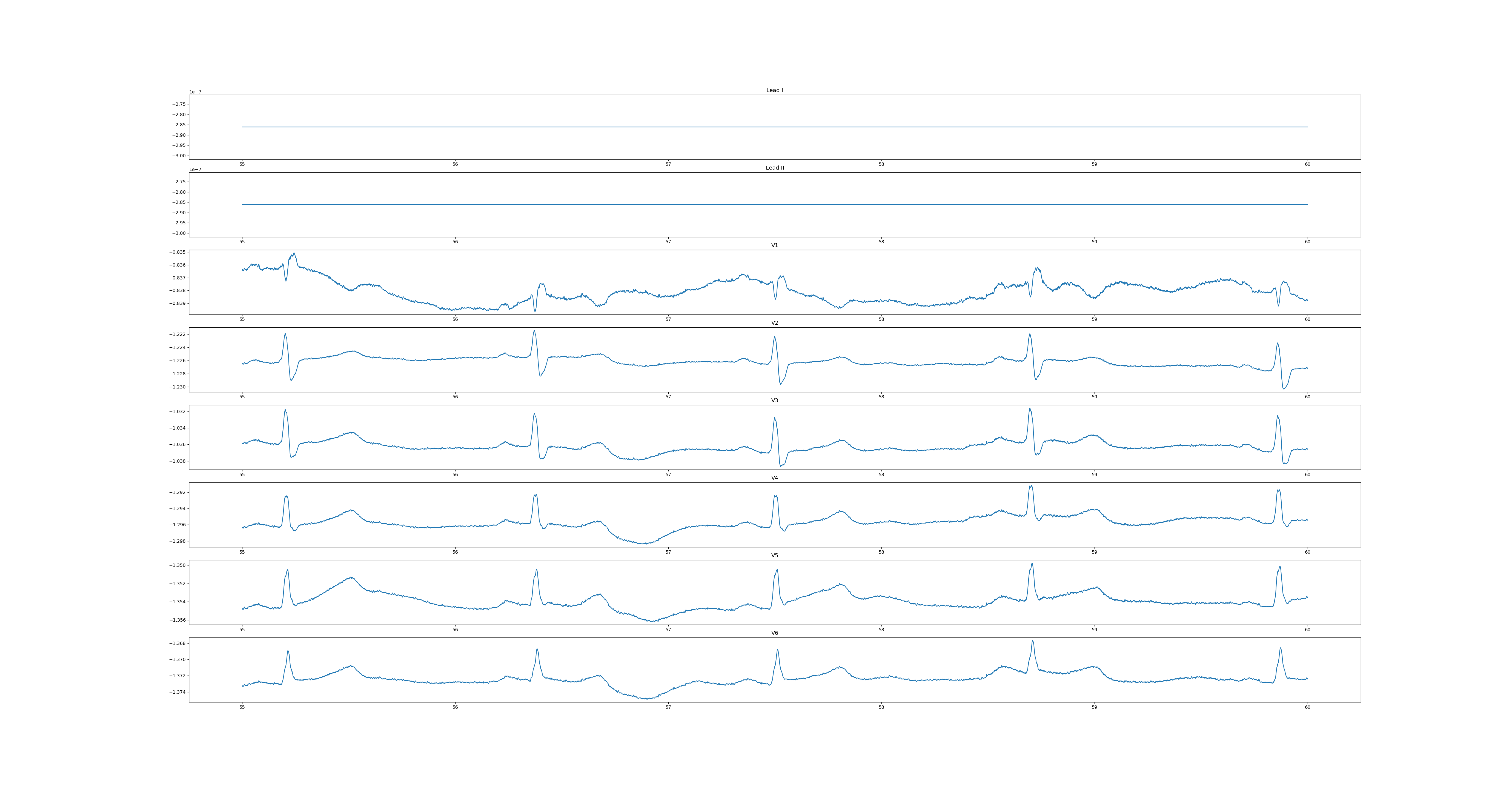This screenshot has height=789, width=1512.
Task: Click the −1.230 y-axis label on V2
Action: point(178,387)
